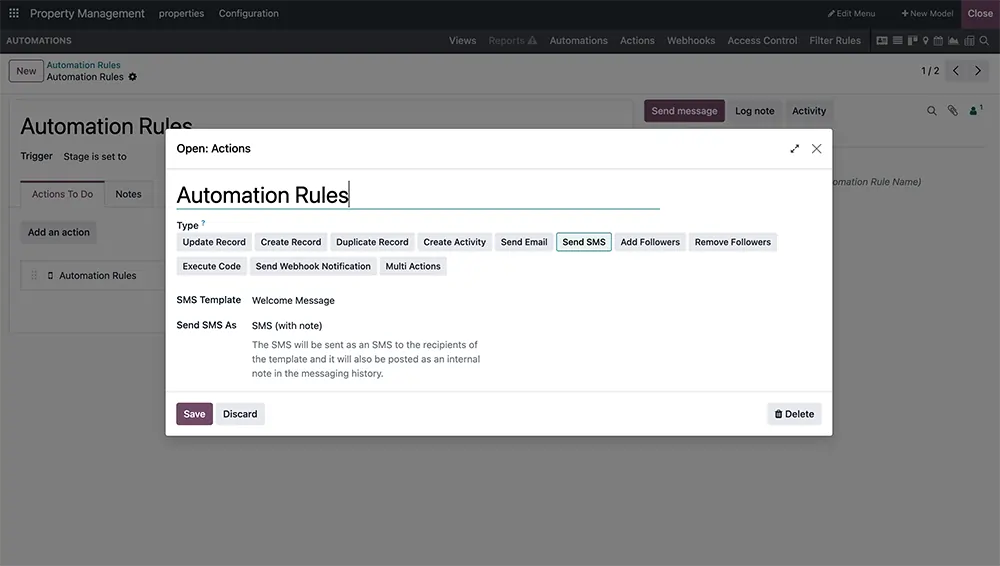Image resolution: width=1000 pixels, height=566 pixels.
Task: Select Create Record action type
Action: 291,242
